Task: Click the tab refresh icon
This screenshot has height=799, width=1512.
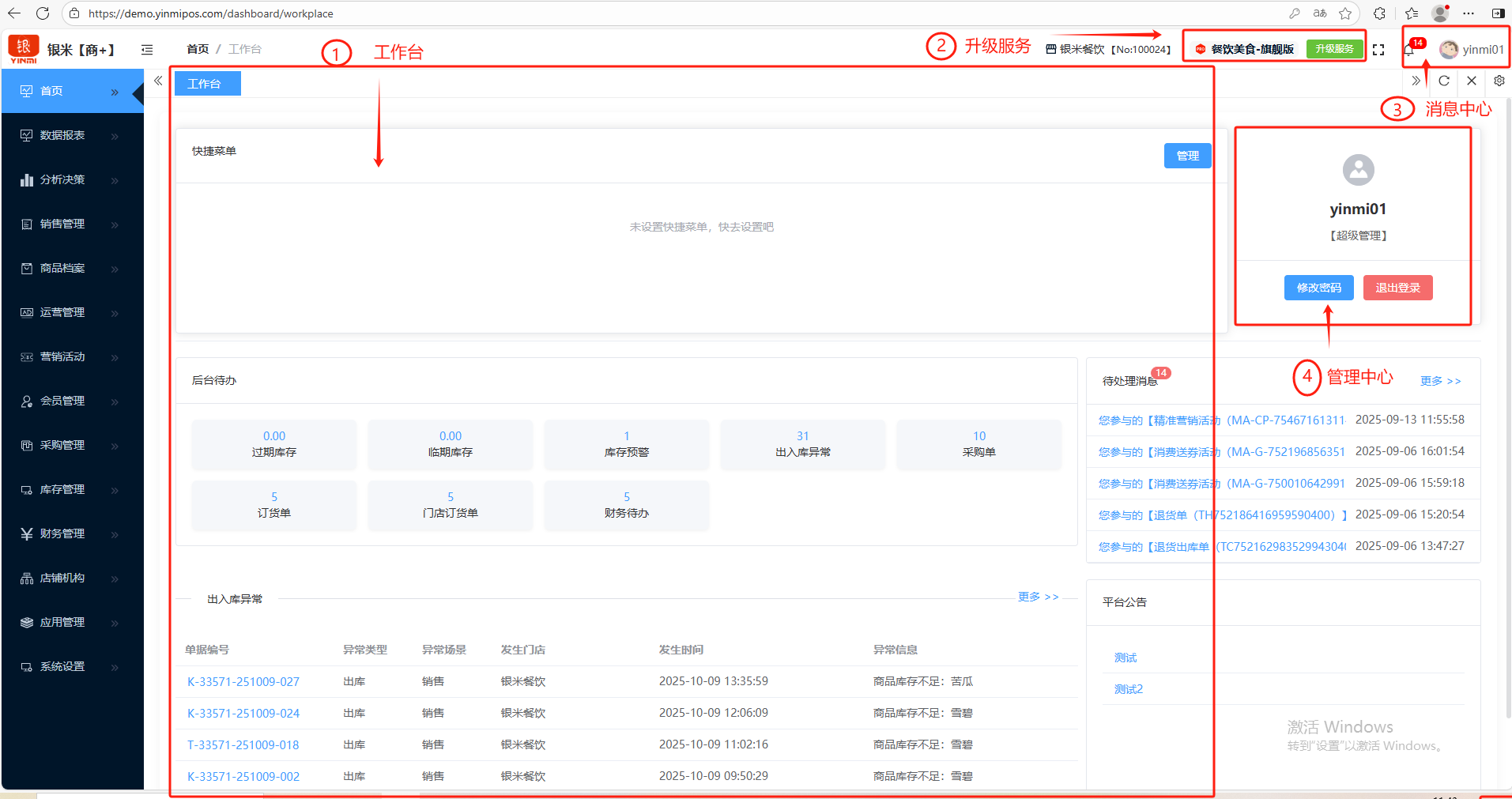Action: (1444, 81)
